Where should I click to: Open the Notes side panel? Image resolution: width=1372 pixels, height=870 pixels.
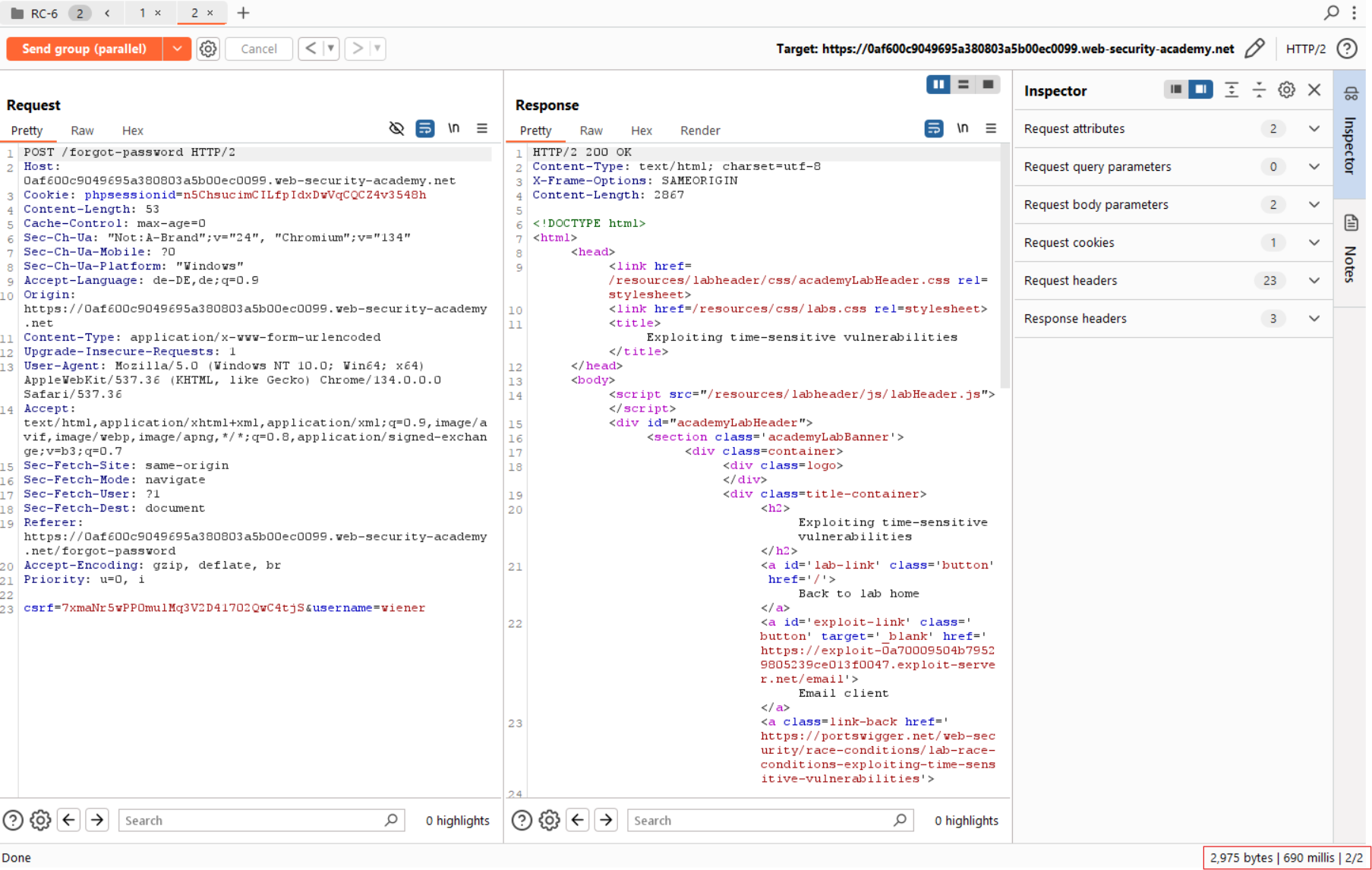(x=1351, y=251)
